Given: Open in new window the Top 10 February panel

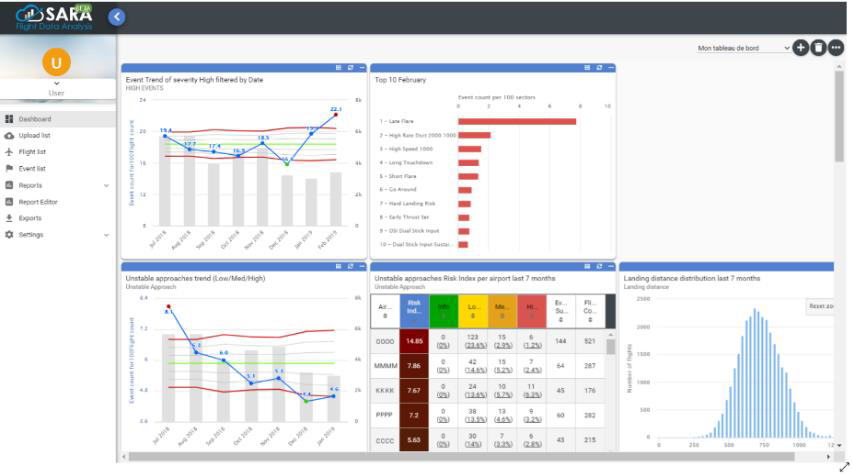Looking at the screenshot, I should click(597, 68).
